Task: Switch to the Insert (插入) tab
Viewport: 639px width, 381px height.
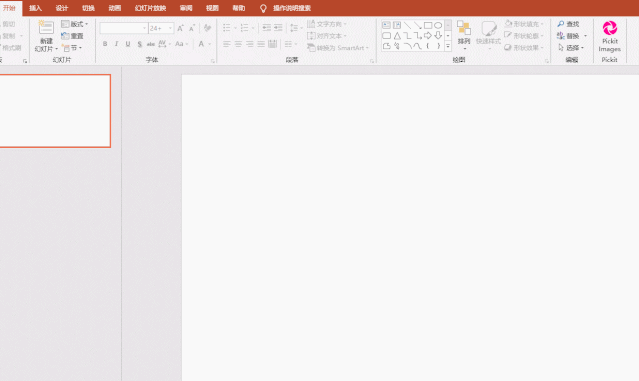Action: pyautogui.click(x=35, y=8)
